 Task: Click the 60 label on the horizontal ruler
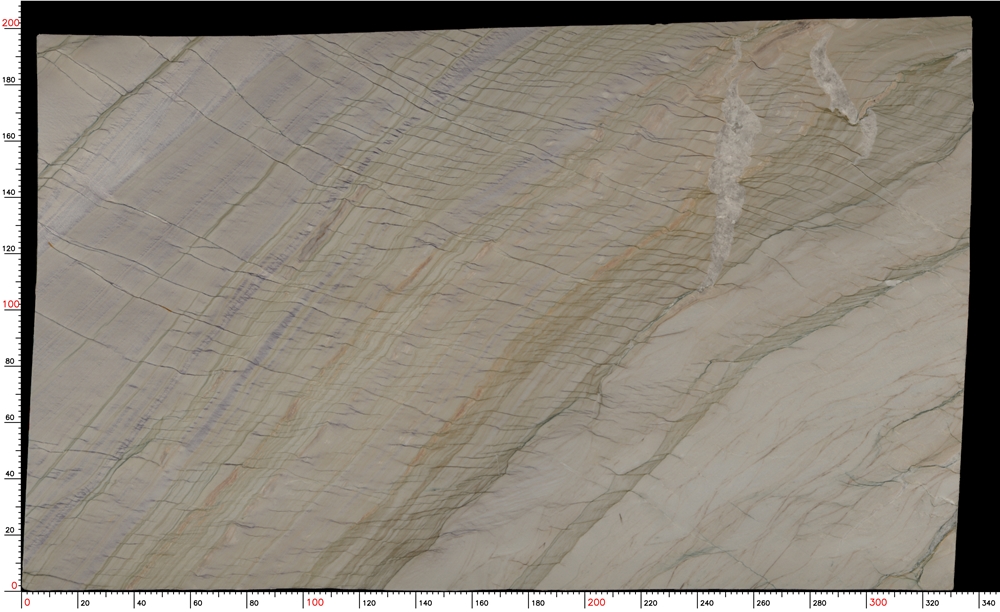point(198,603)
